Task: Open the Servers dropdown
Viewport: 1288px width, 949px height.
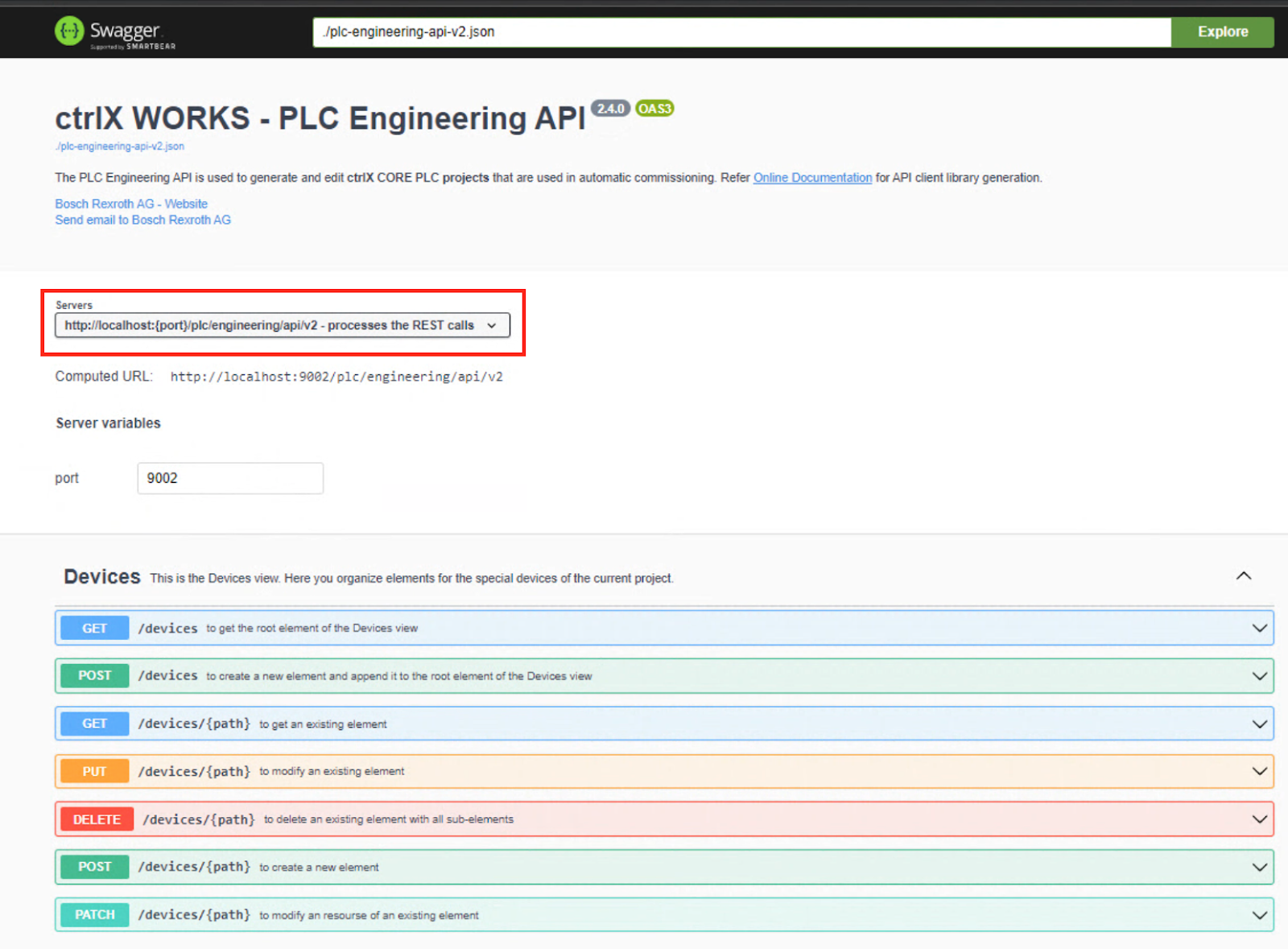Action: (x=283, y=325)
